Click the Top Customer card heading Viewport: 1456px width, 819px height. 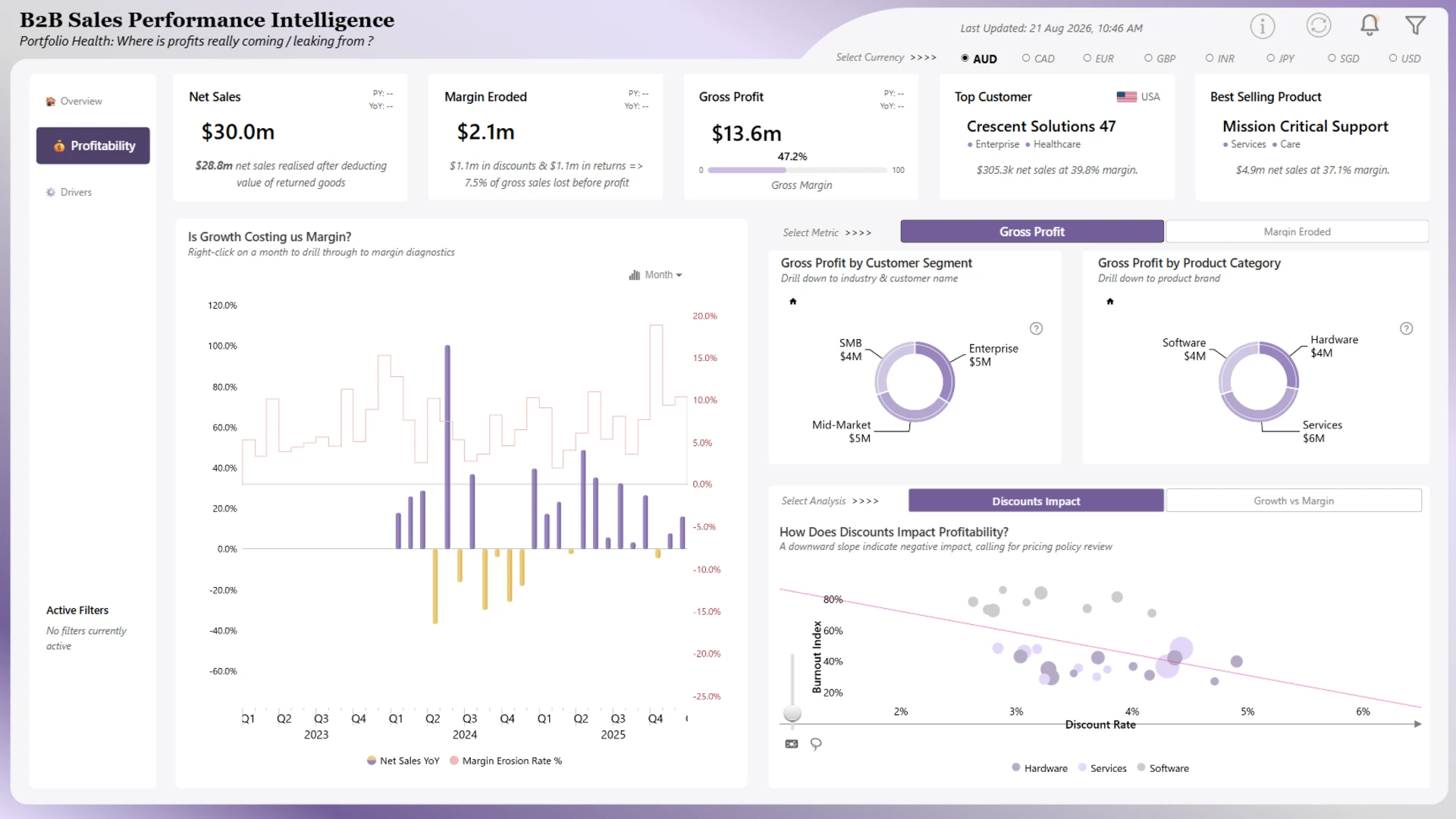pos(993,97)
